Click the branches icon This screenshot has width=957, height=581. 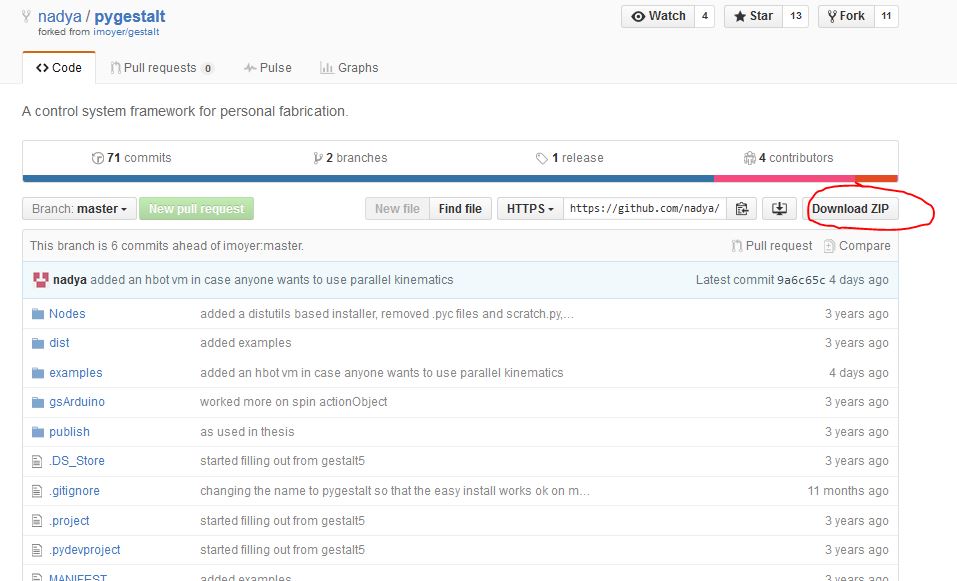coord(317,158)
